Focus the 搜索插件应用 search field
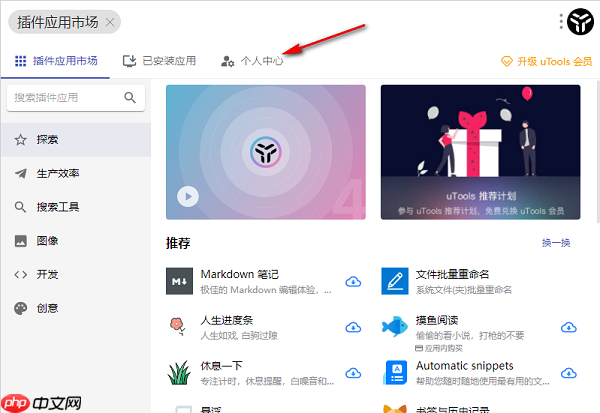Image resolution: width=600 pixels, height=413 pixels. pyautogui.click(x=76, y=98)
